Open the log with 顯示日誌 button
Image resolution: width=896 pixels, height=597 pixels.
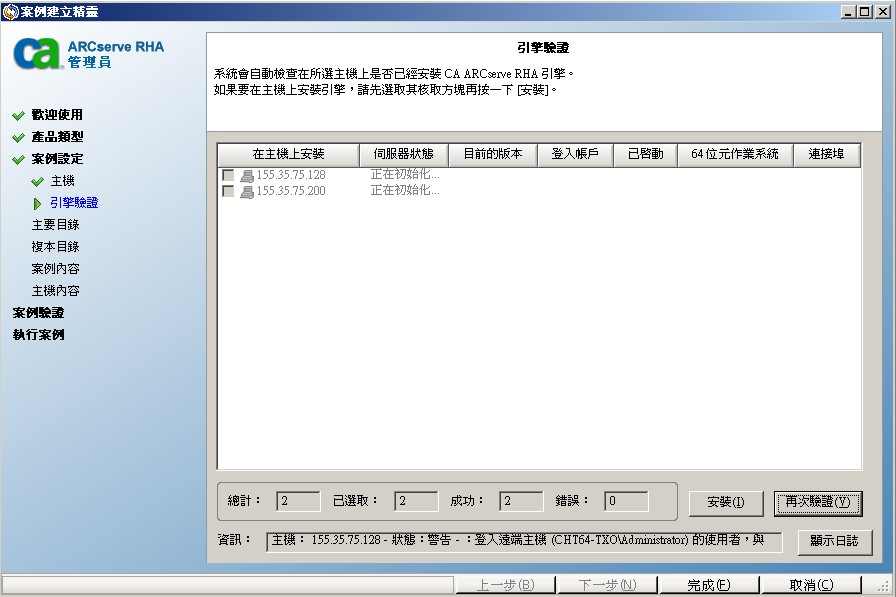click(x=836, y=543)
